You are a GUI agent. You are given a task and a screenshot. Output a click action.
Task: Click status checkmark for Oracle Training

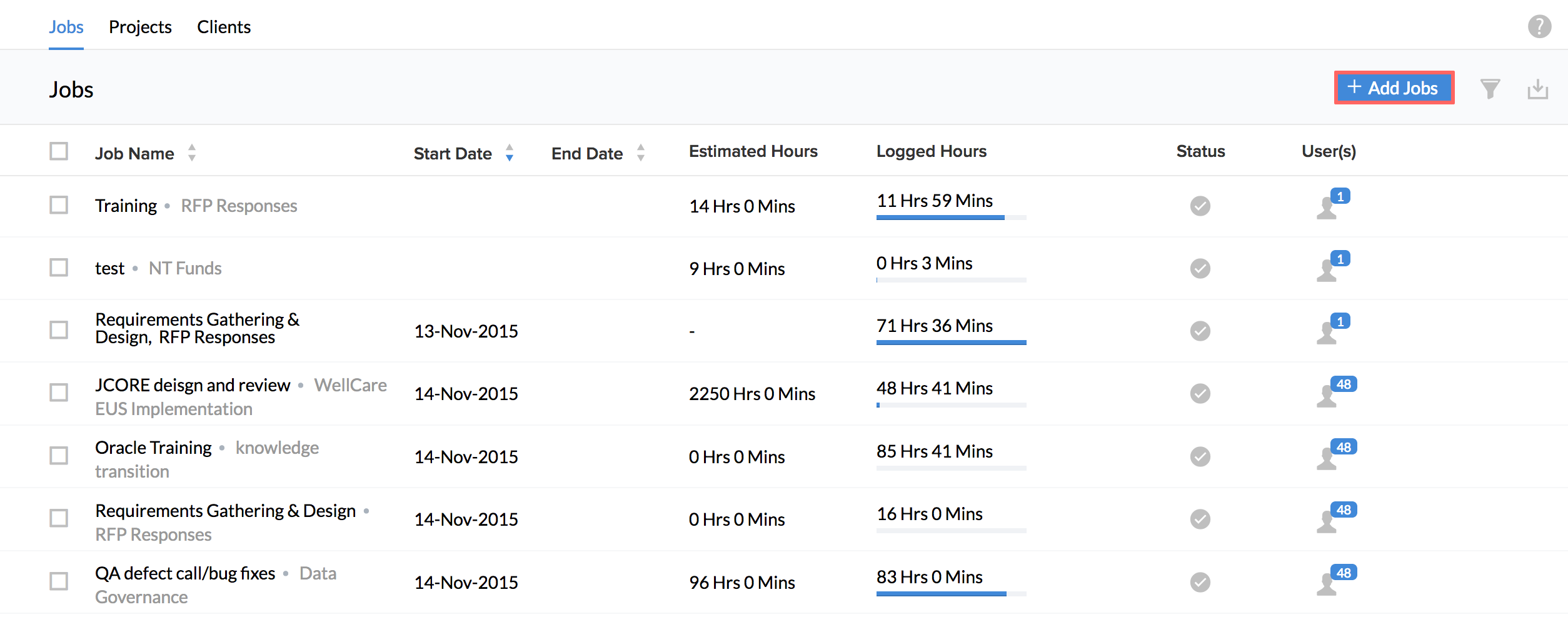tap(1200, 457)
